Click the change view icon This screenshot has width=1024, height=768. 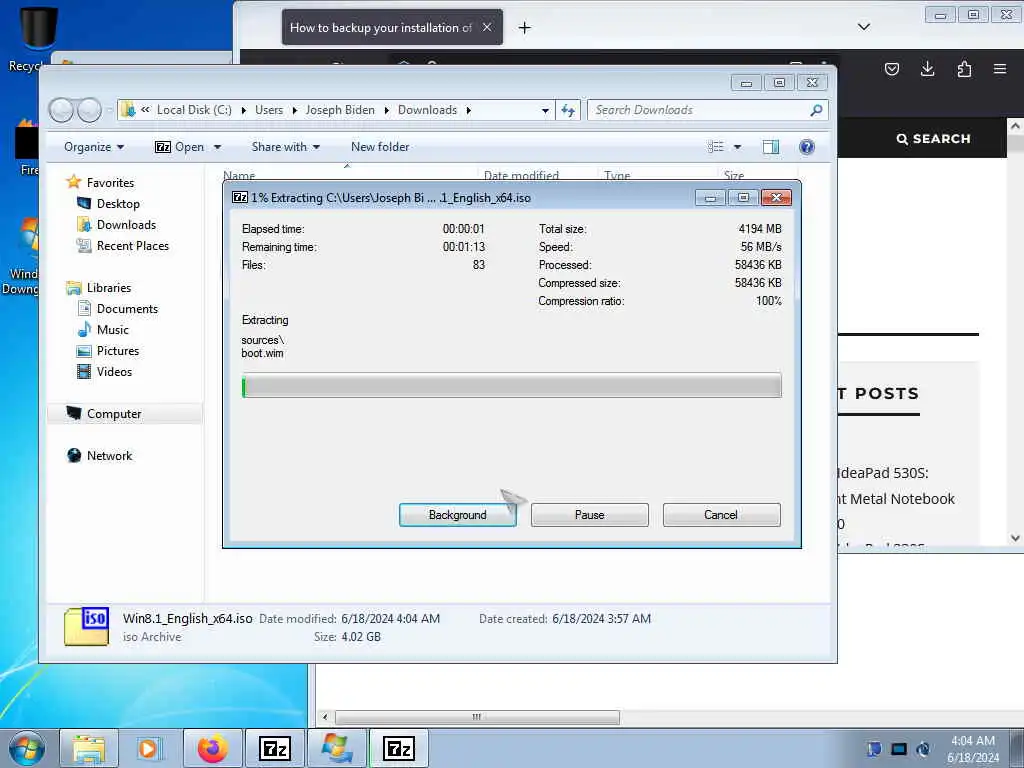[x=716, y=147]
